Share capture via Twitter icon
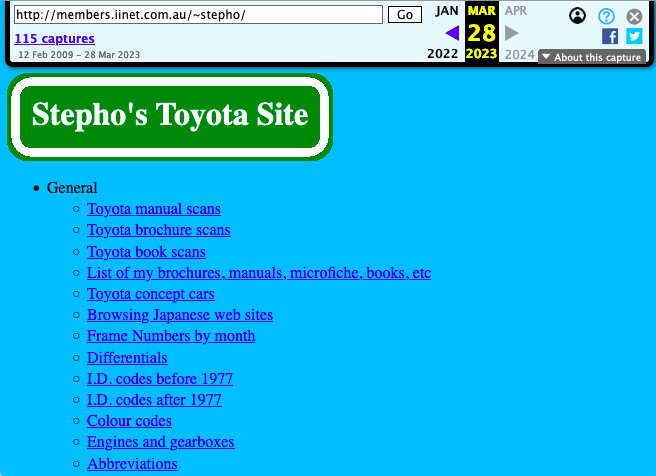Viewport: 656px width, 476px height. tap(634, 36)
